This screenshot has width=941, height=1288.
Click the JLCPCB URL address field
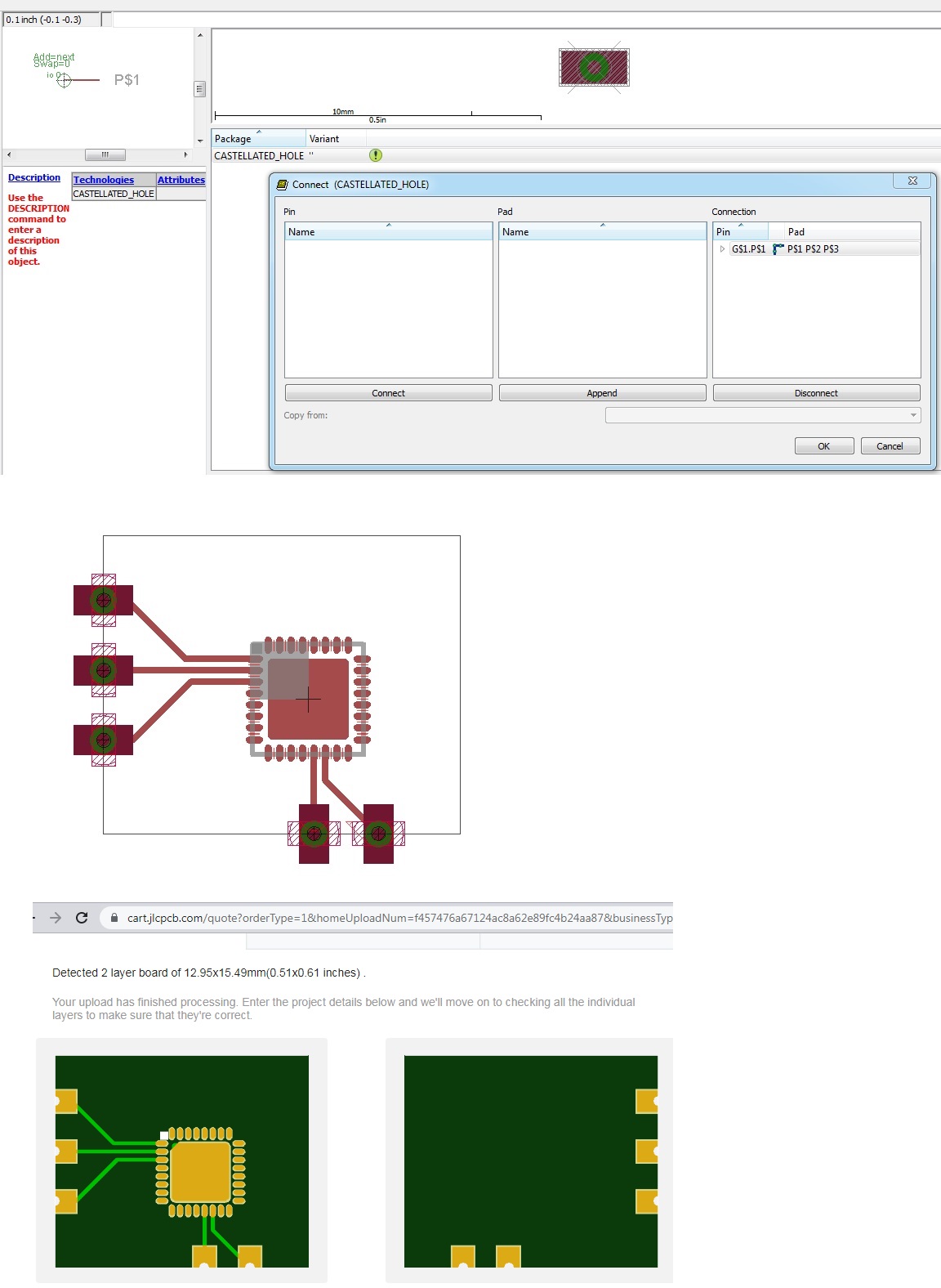pyautogui.click(x=399, y=918)
